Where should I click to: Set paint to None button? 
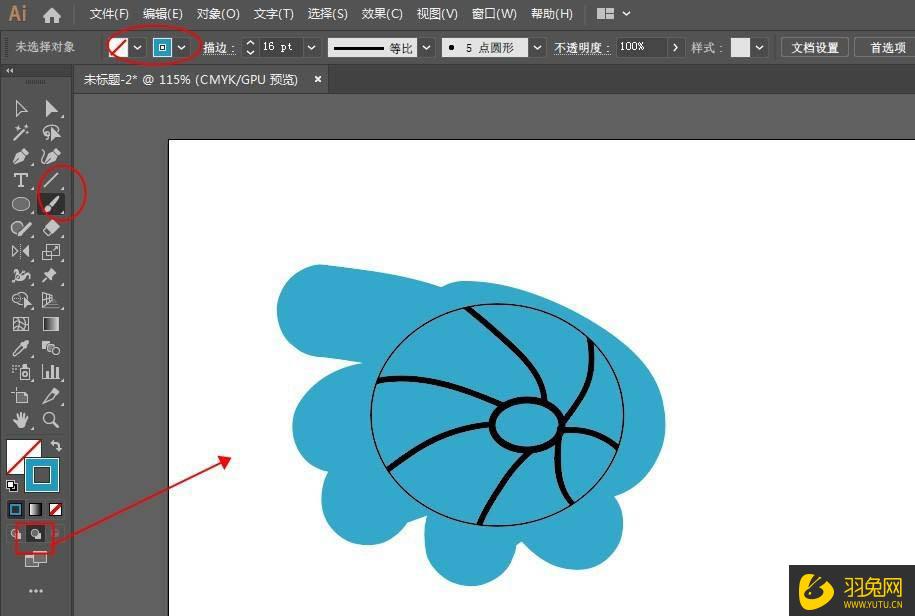[x=55, y=509]
